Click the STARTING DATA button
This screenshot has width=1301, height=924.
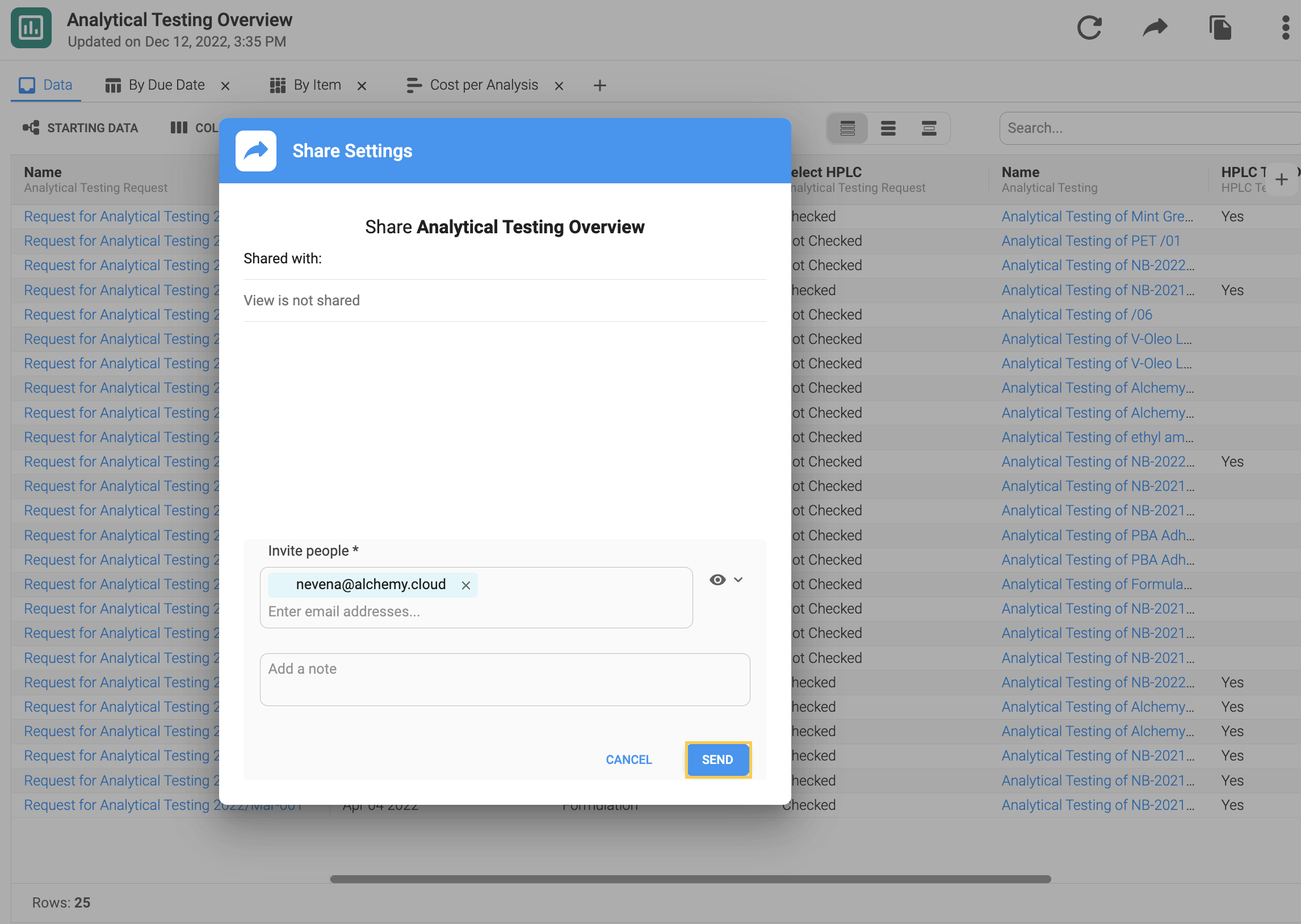[80, 128]
